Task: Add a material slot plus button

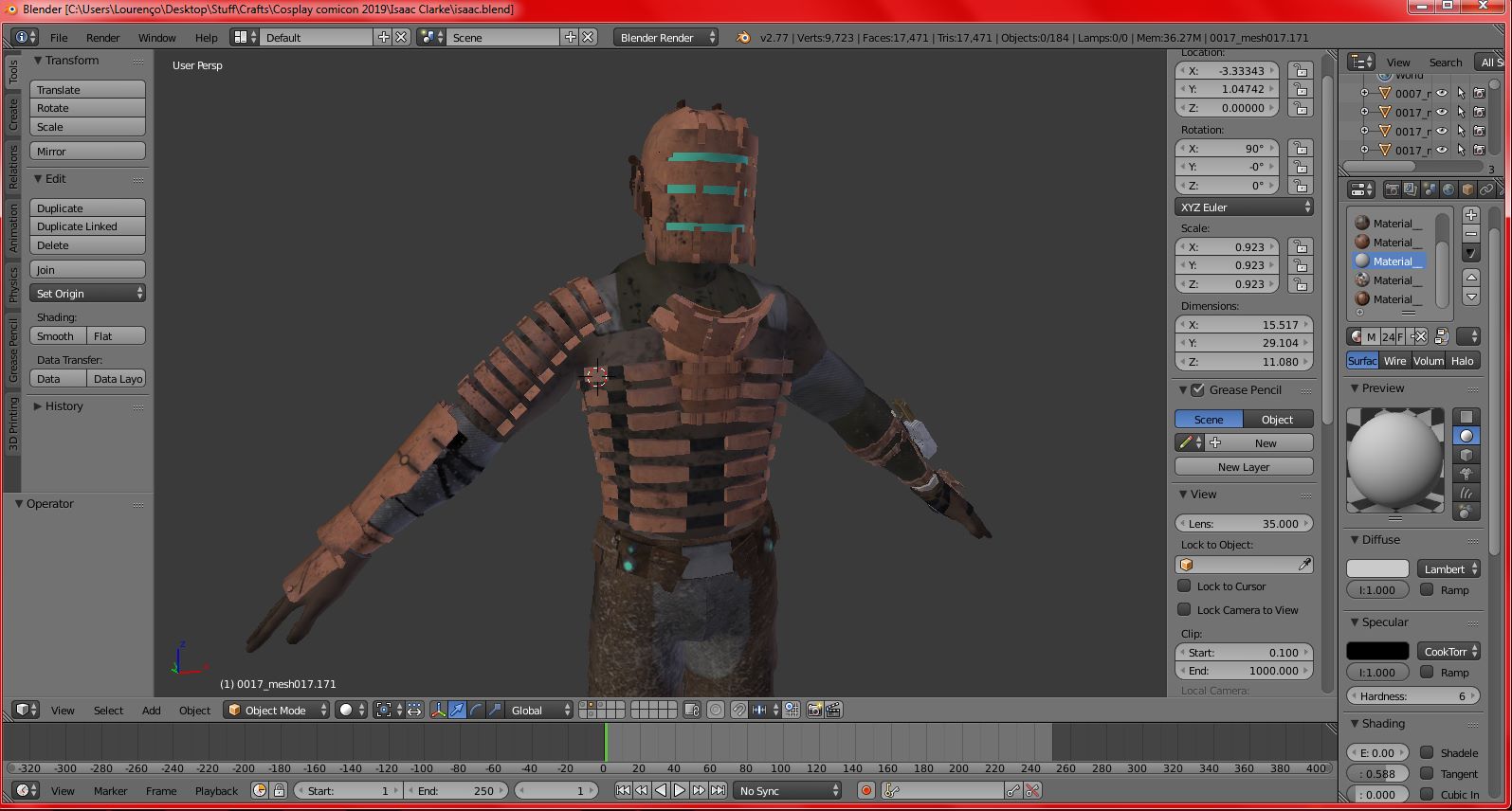Action: pos(1471,215)
